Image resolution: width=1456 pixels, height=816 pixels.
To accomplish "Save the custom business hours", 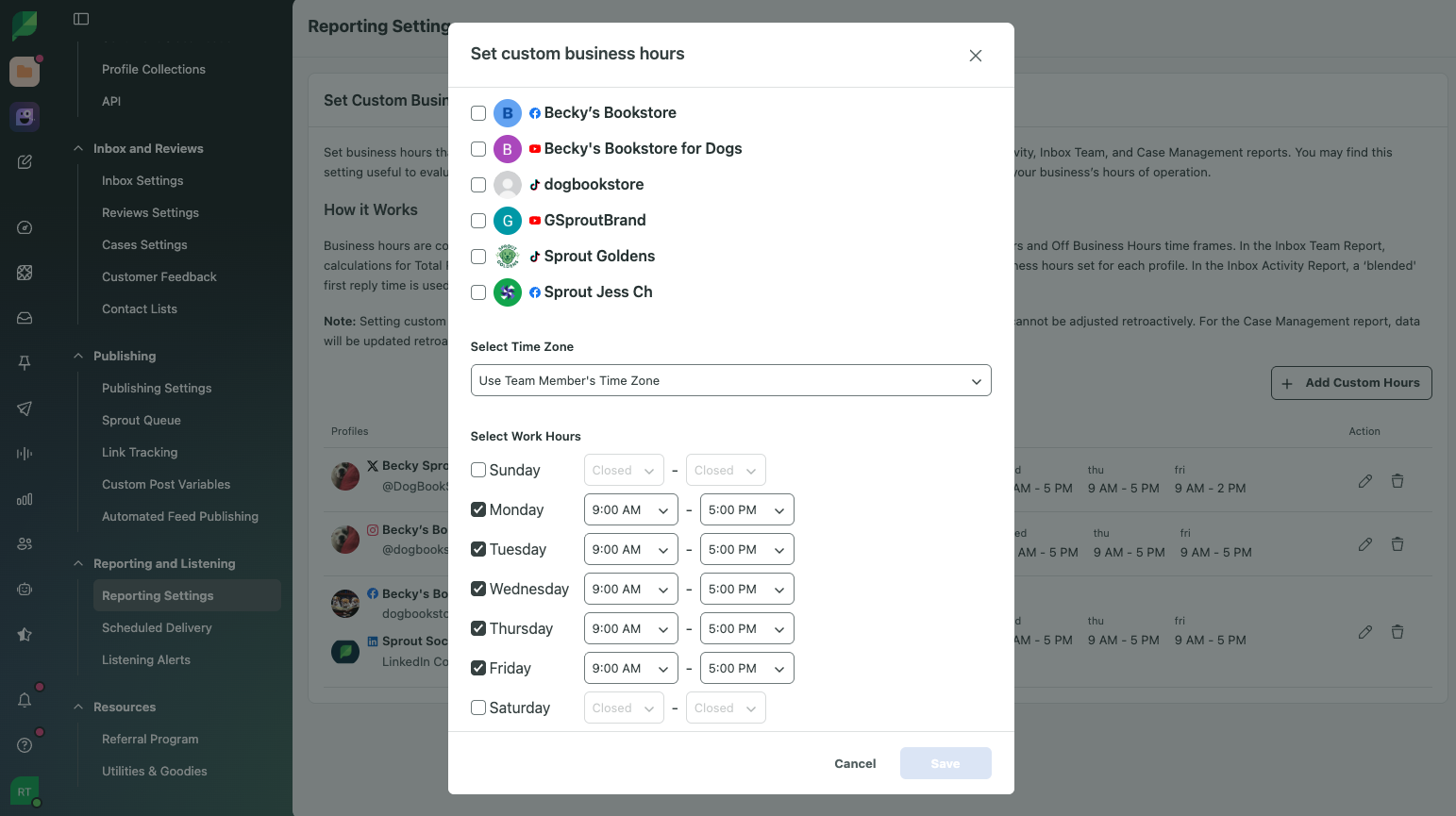I will pyautogui.click(x=946, y=763).
